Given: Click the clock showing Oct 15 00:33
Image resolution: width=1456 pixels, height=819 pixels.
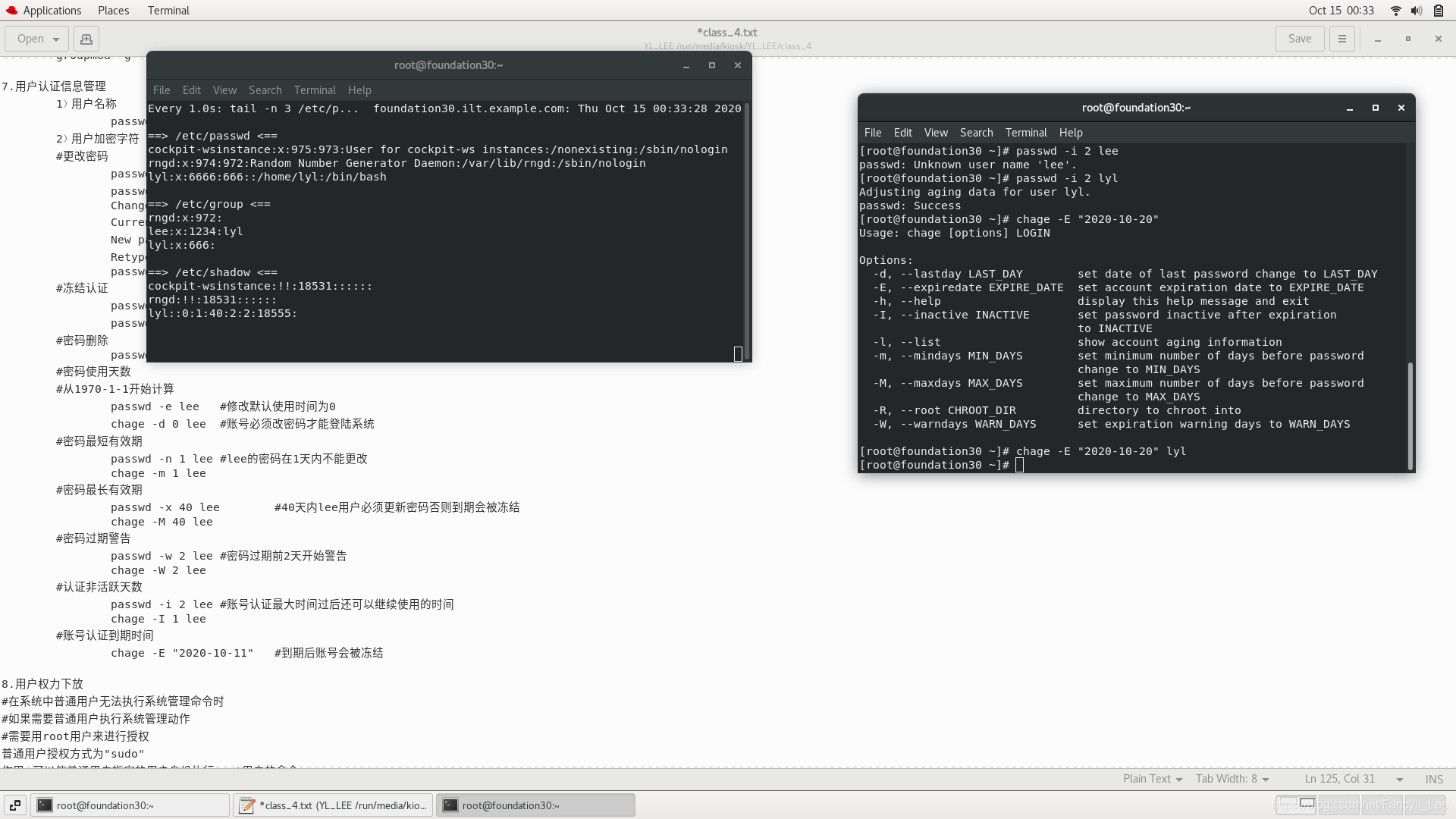Looking at the screenshot, I should (x=1341, y=11).
